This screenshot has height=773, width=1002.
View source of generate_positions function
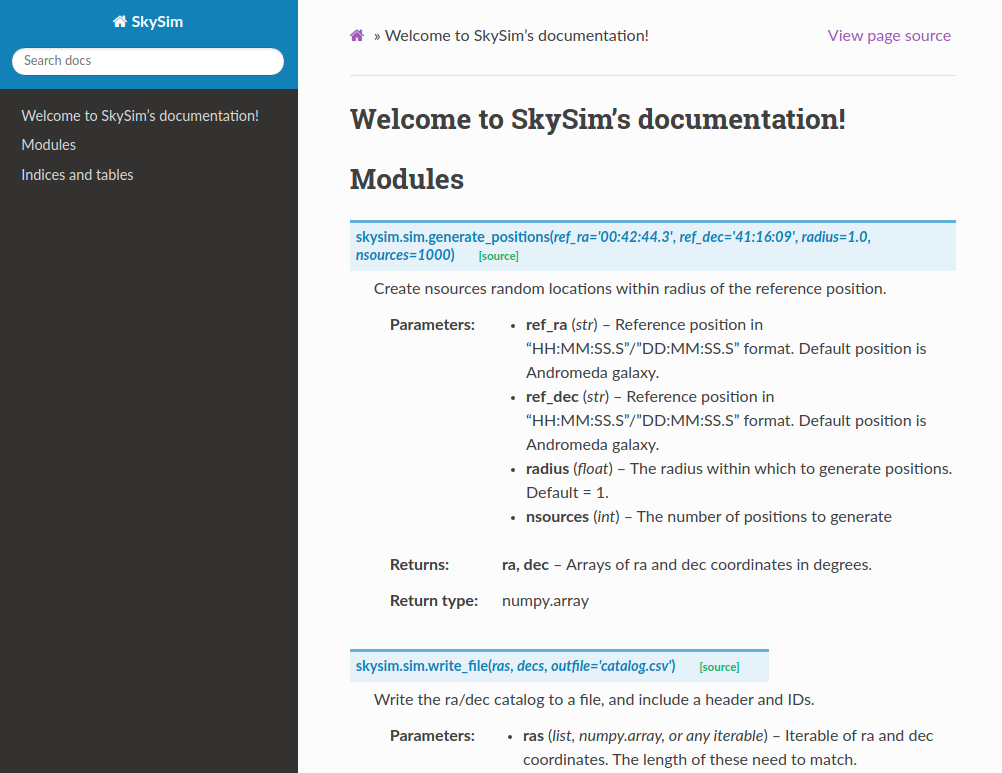tap(498, 256)
